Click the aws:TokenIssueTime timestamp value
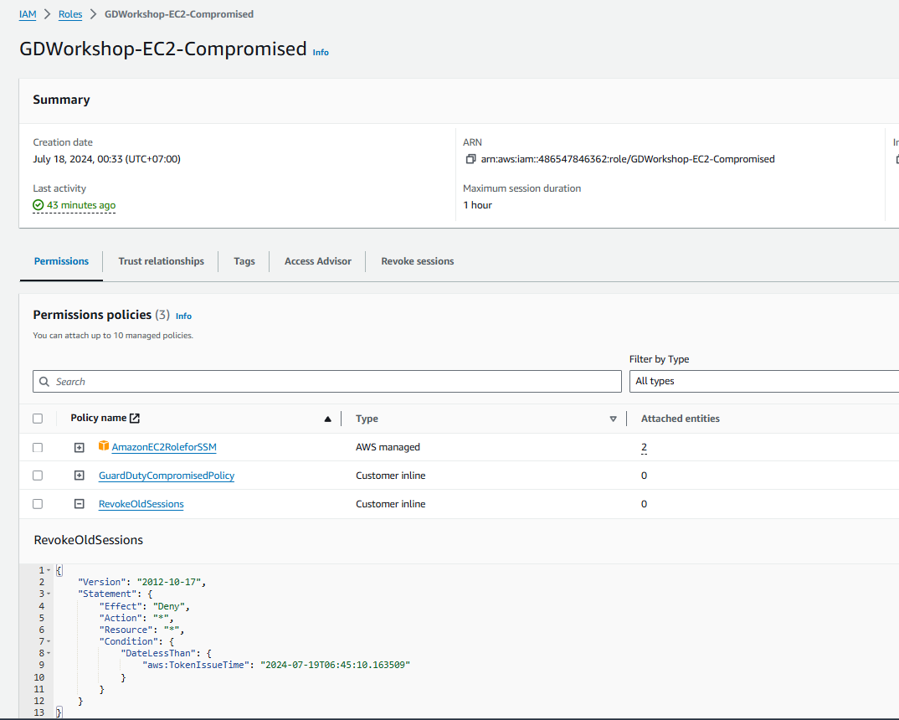The image size is (899, 720). point(335,665)
